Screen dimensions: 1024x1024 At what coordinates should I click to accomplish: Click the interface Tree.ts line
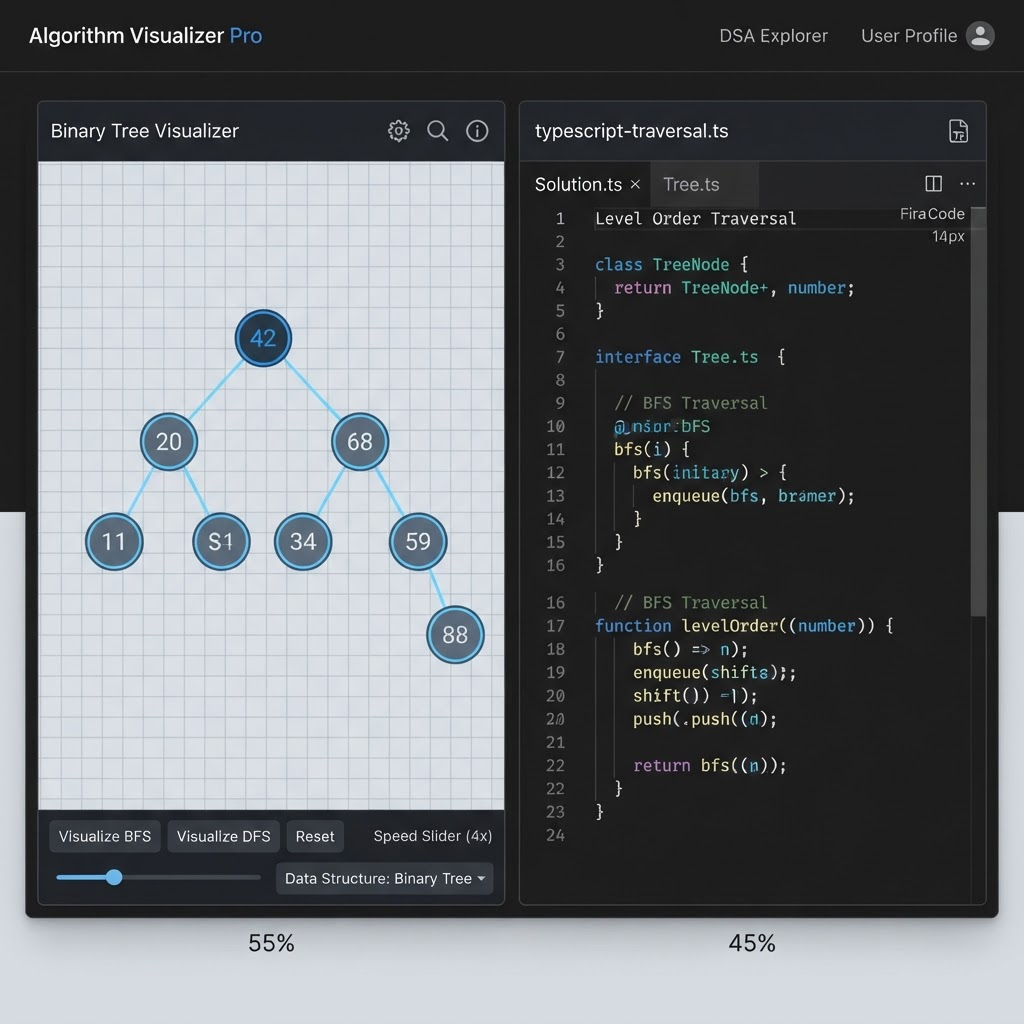[x=690, y=357]
